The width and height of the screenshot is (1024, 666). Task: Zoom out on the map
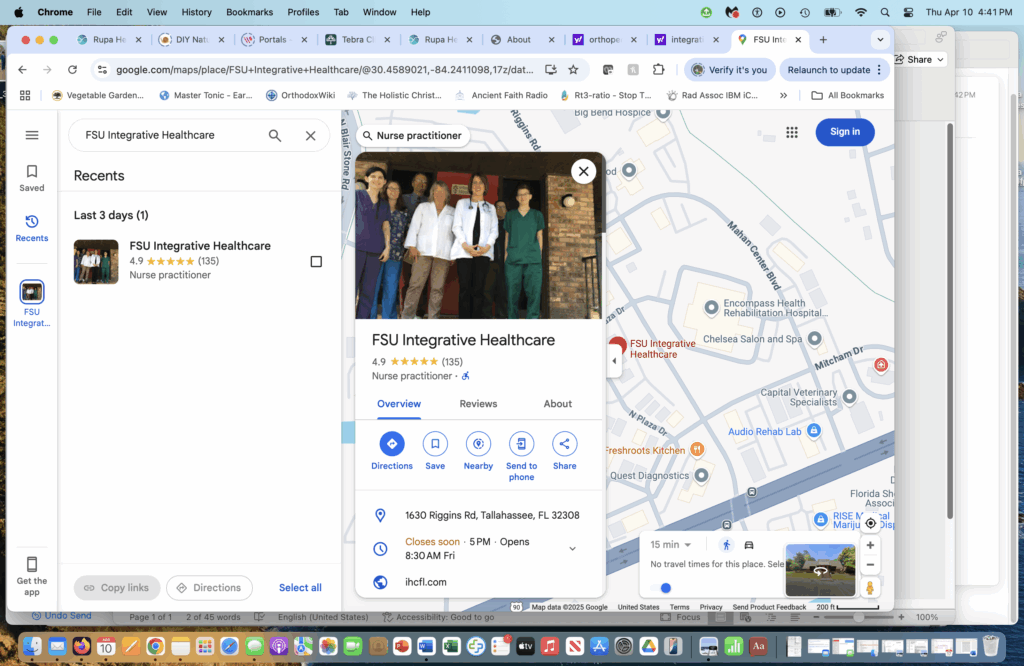870,565
